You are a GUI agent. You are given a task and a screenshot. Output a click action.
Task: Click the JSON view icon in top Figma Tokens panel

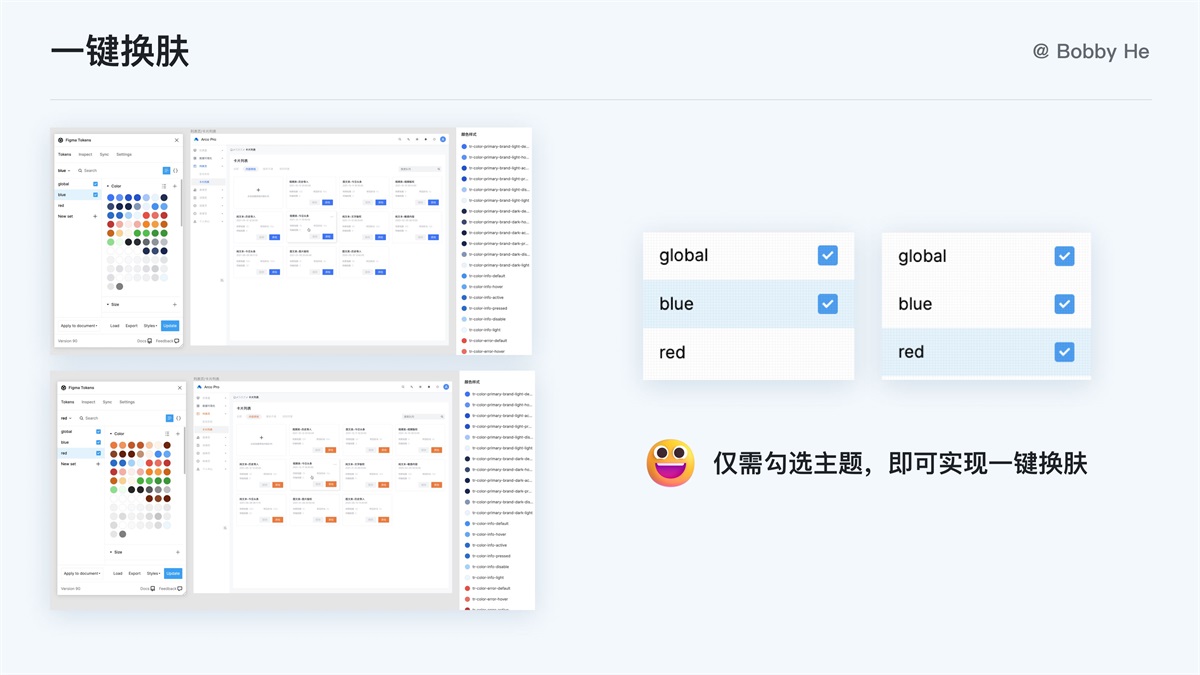pos(176,171)
